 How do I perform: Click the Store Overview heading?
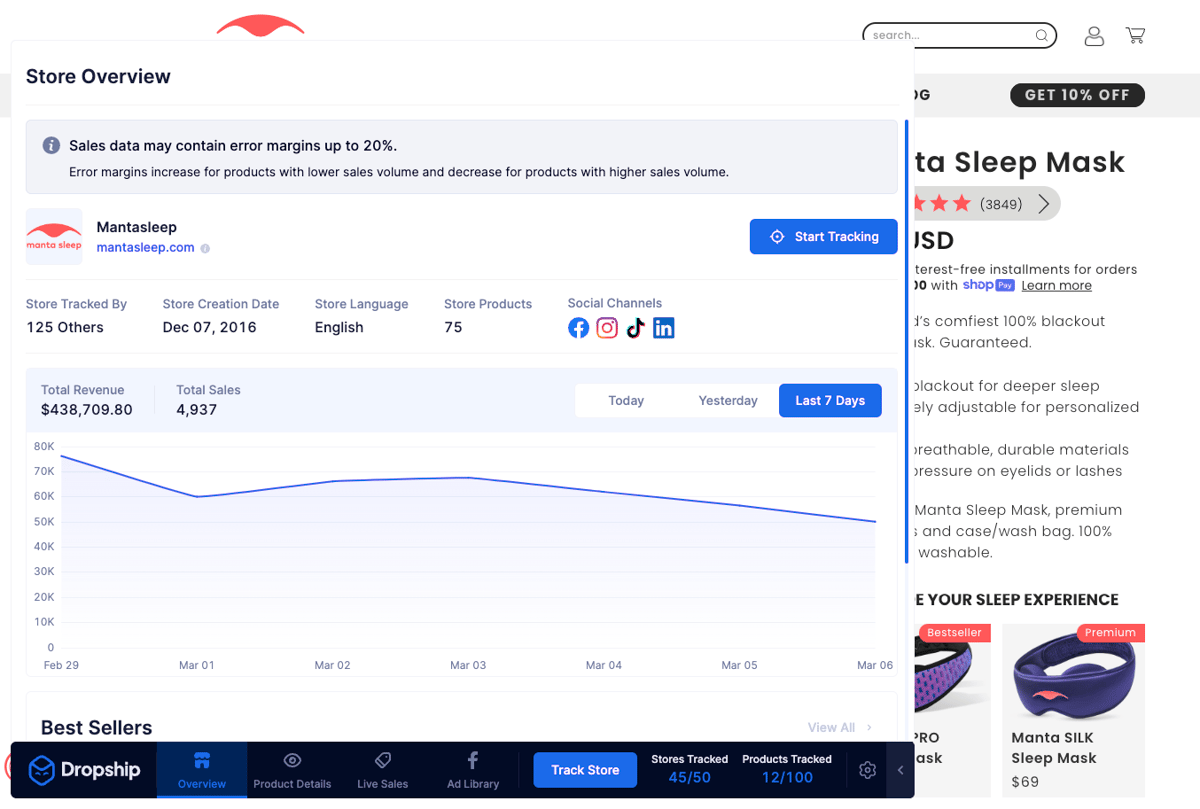98,76
